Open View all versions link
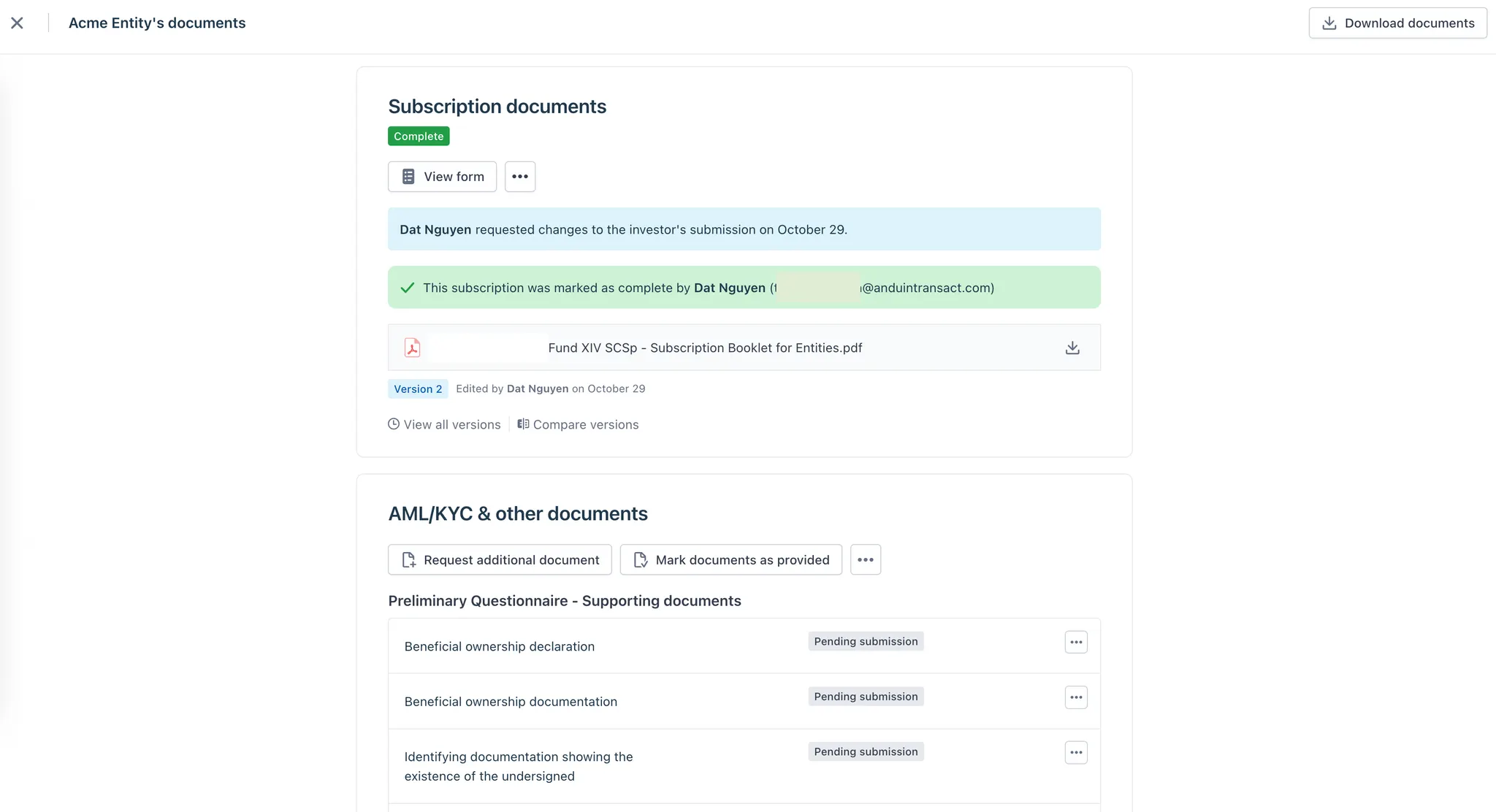The width and height of the screenshot is (1496, 812). pyautogui.click(x=451, y=424)
